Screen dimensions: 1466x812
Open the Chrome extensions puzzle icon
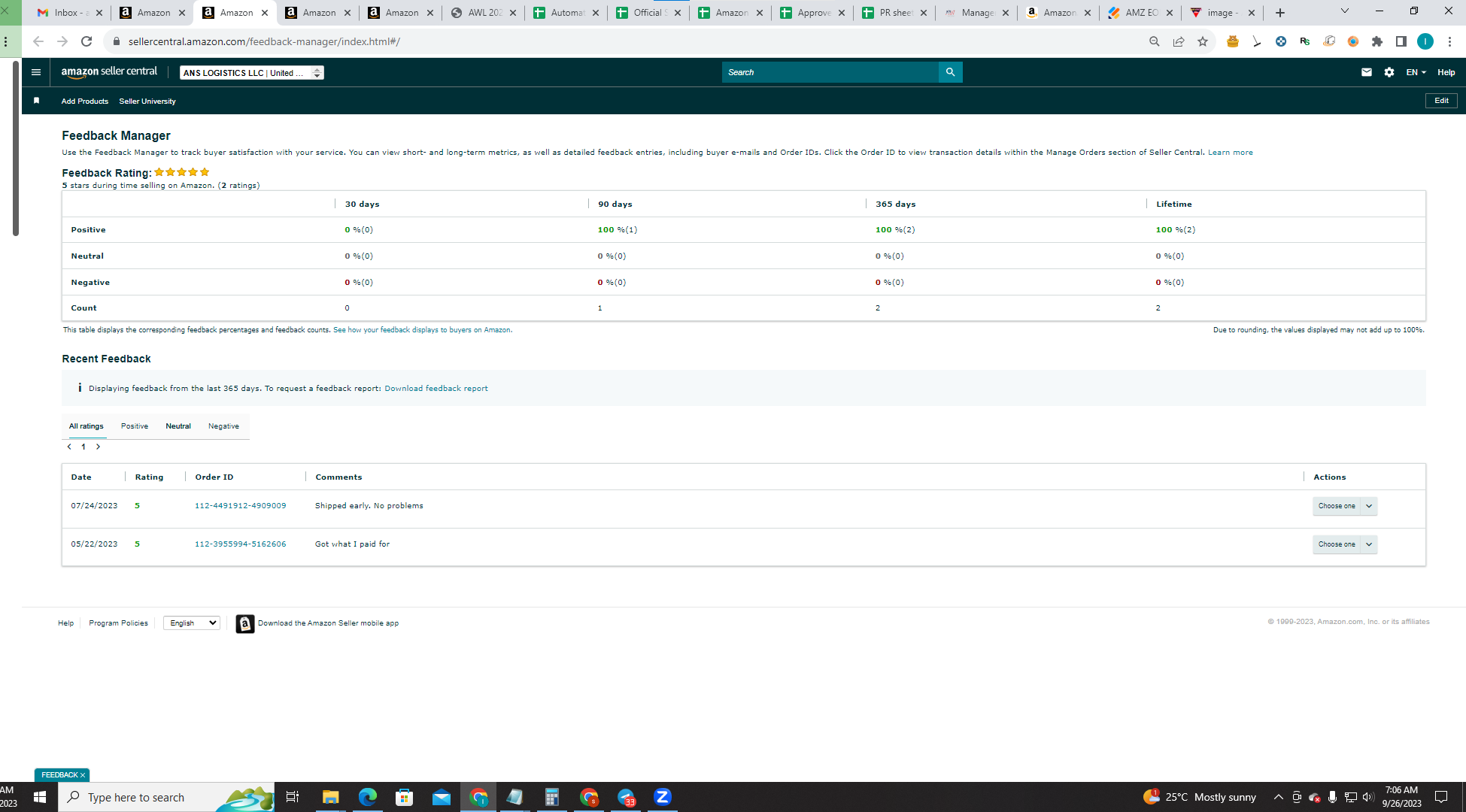pyautogui.click(x=1377, y=41)
